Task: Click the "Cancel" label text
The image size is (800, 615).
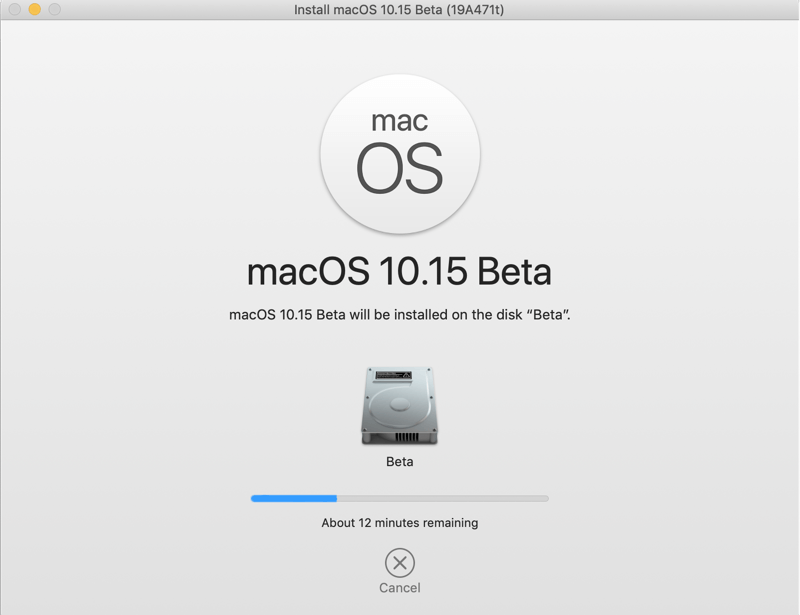Action: coord(399,588)
